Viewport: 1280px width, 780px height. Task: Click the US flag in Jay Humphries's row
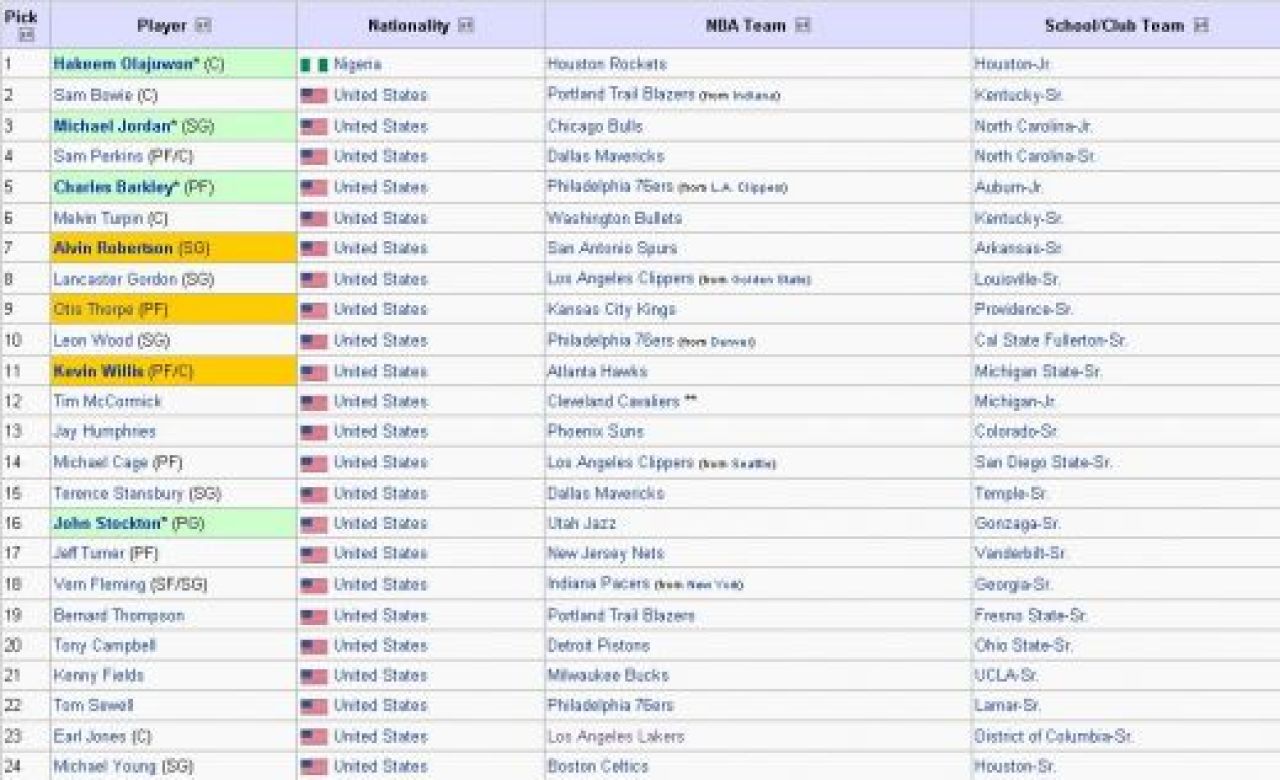coord(314,433)
